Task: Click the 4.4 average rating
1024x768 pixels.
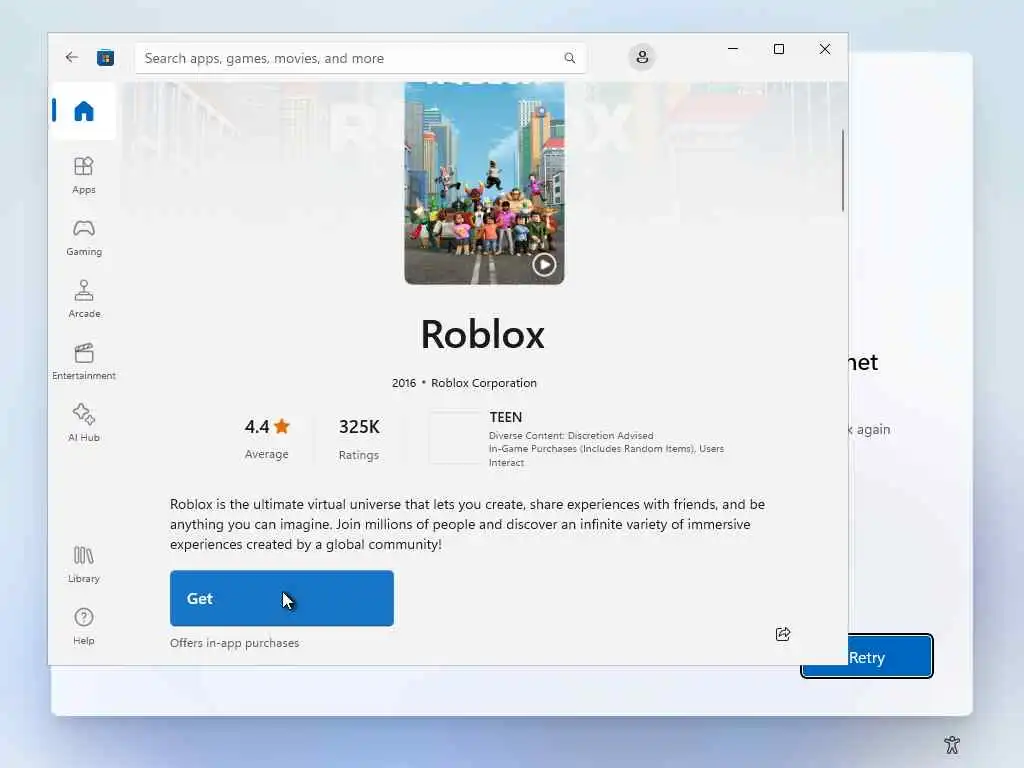Action: [x=266, y=426]
